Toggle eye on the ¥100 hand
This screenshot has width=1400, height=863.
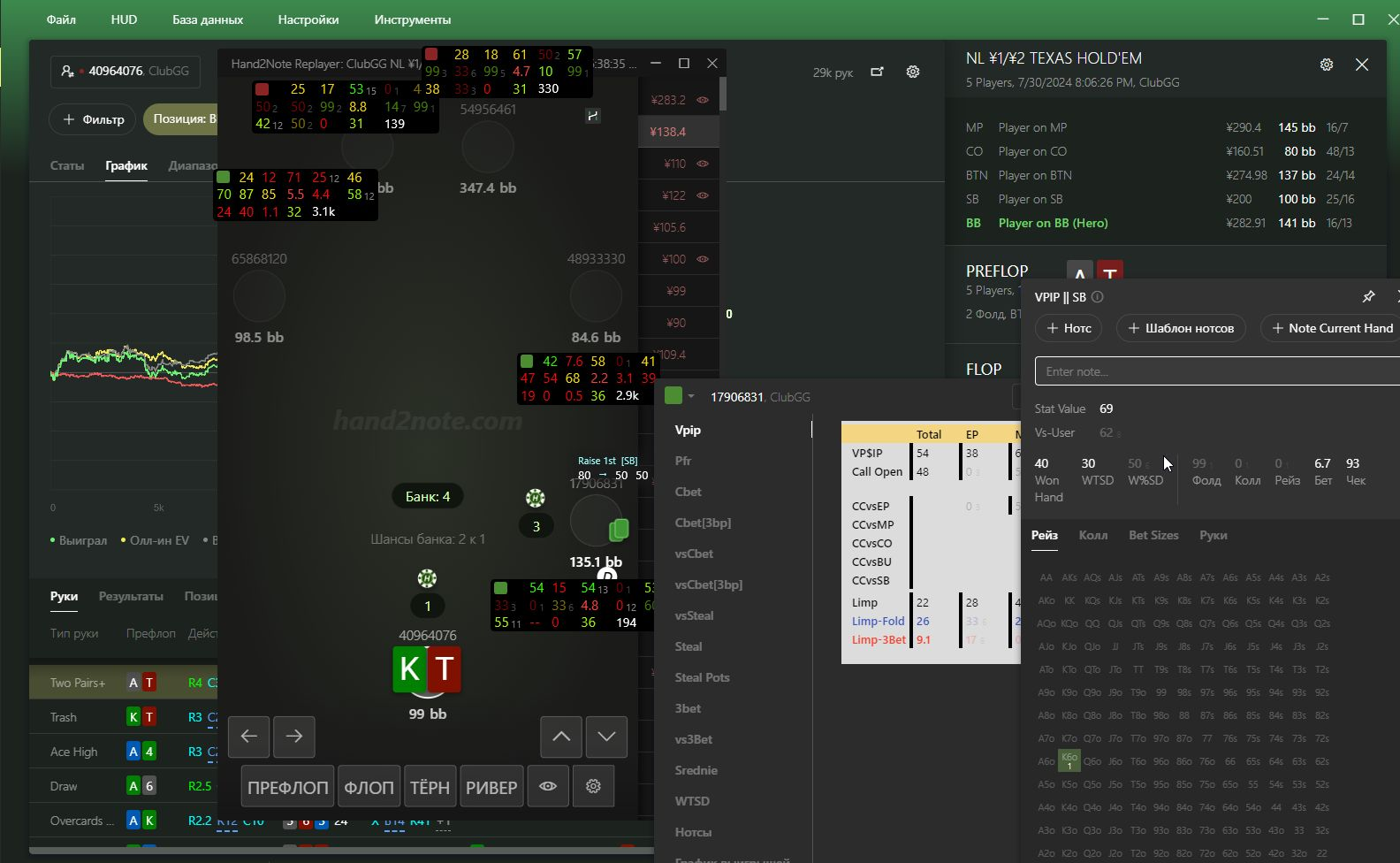pos(704,259)
